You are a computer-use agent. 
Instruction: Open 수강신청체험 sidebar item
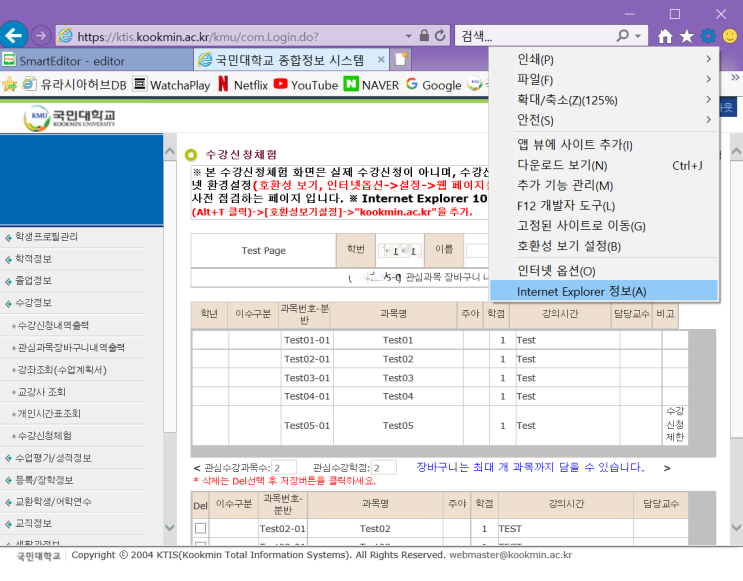tap(45, 436)
